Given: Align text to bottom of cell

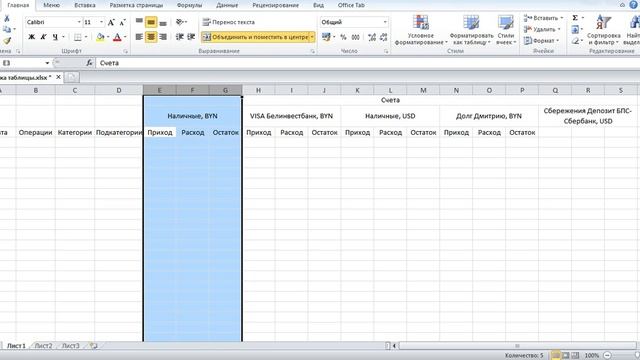Looking at the screenshot, I should [163, 22].
